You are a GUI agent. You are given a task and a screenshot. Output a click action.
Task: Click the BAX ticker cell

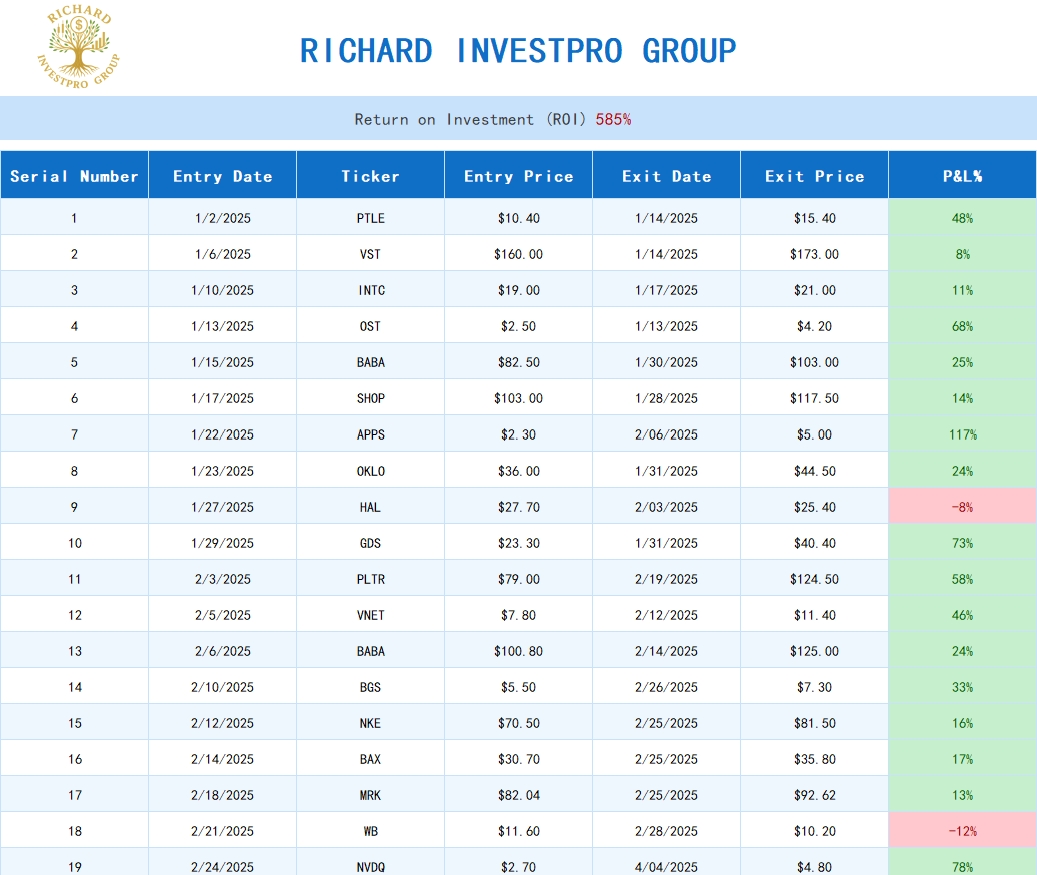[x=370, y=759]
